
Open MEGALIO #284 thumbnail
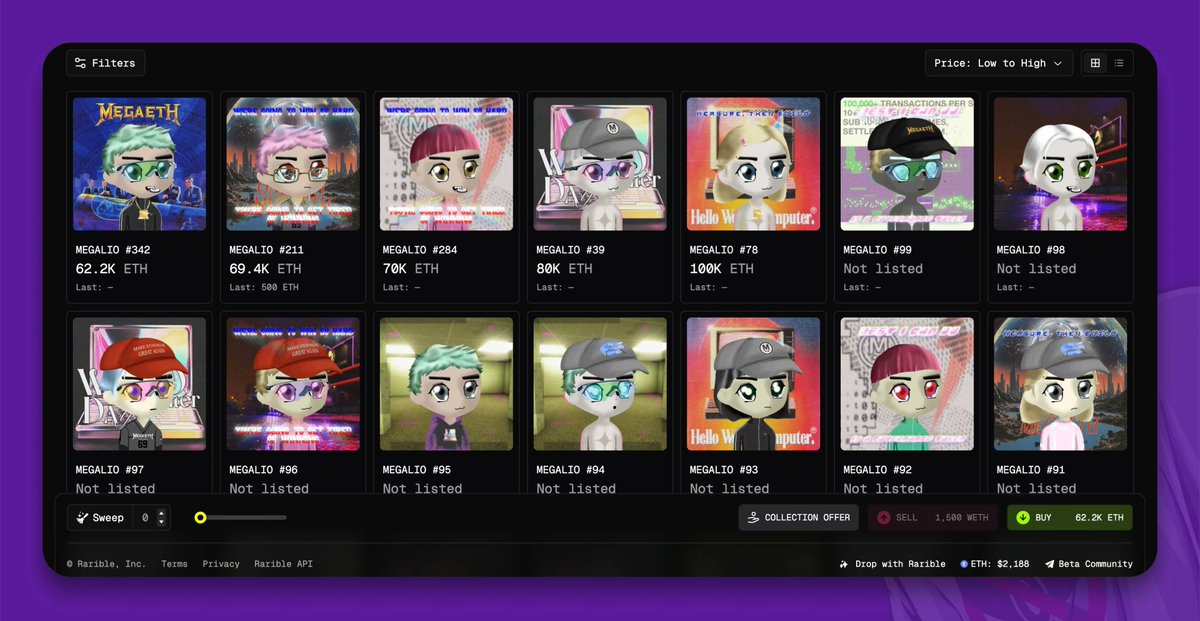tap(447, 164)
